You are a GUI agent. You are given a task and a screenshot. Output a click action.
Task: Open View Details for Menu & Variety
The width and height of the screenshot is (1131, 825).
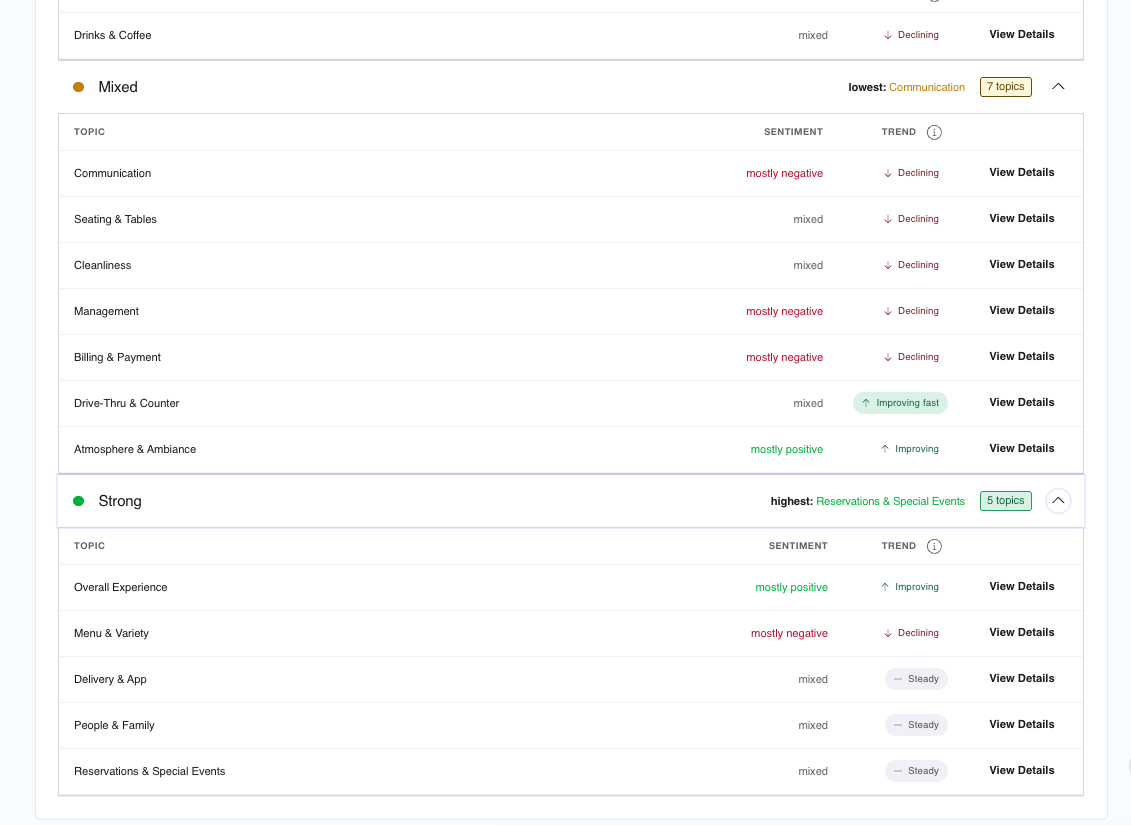pyautogui.click(x=1021, y=632)
